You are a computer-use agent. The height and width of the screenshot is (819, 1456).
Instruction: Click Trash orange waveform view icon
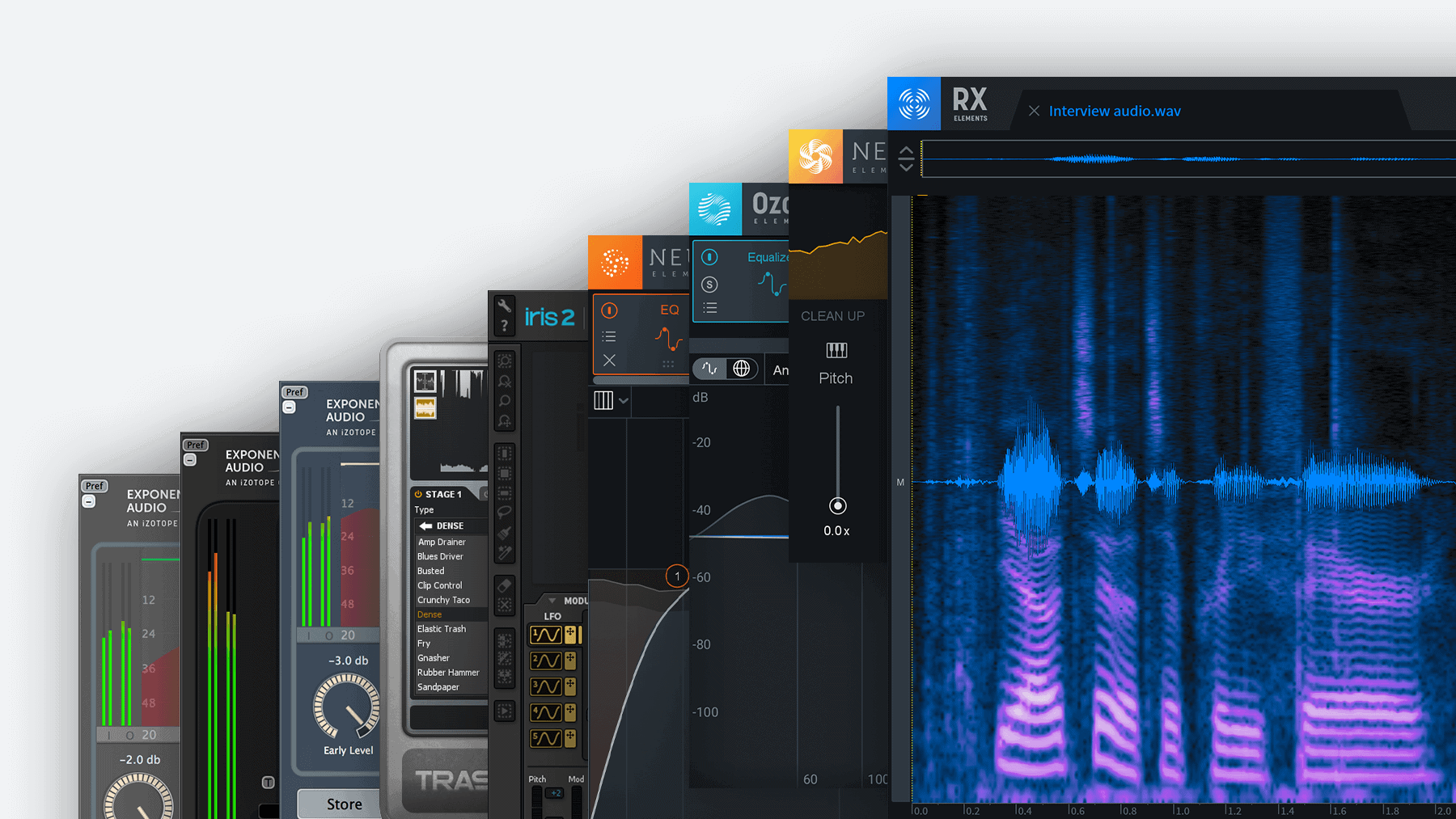tap(425, 408)
